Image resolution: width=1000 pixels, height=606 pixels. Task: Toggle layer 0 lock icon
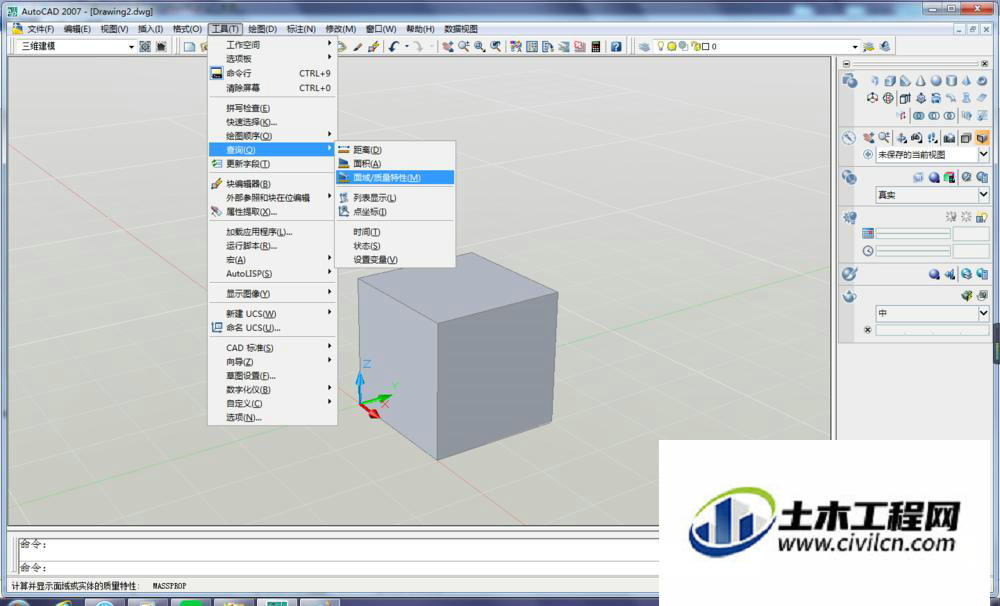point(696,46)
